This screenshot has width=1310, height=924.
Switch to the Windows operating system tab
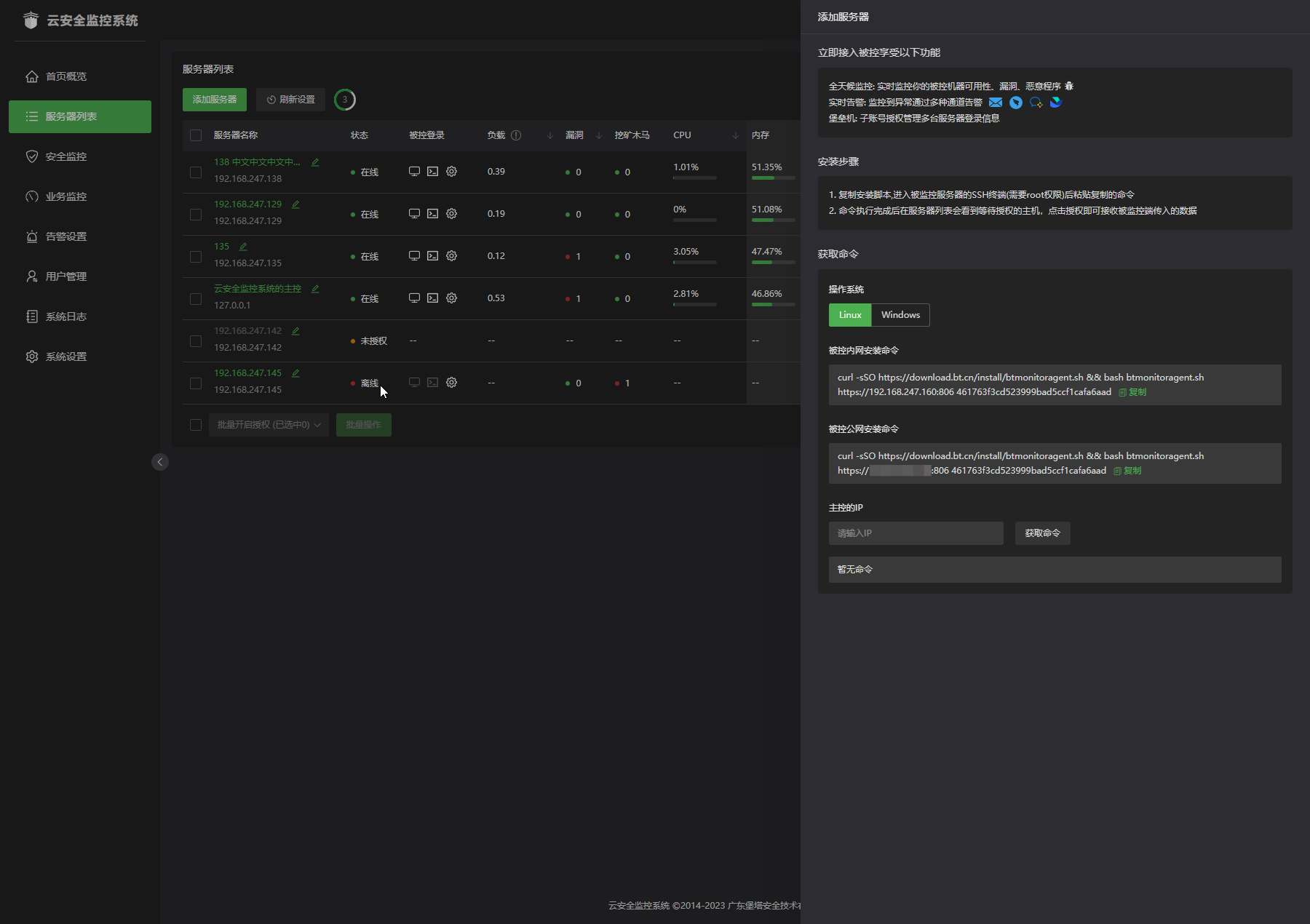[900, 315]
